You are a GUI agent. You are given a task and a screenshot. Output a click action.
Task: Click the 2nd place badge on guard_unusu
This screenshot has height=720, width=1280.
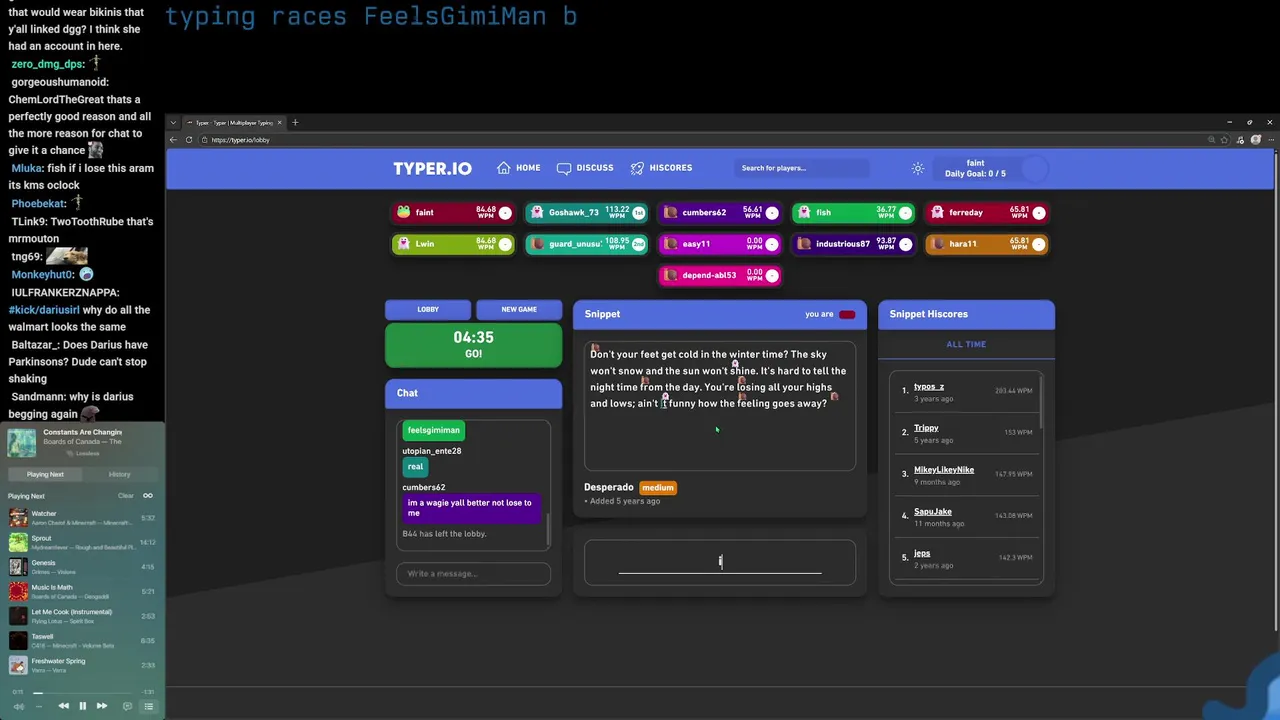tap(638, 244)
